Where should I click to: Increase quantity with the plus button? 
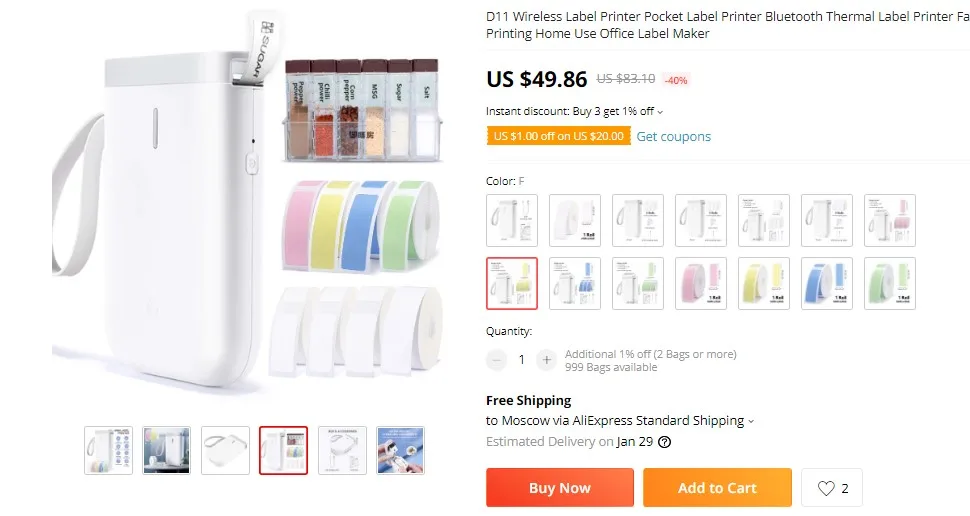point(546,359)
